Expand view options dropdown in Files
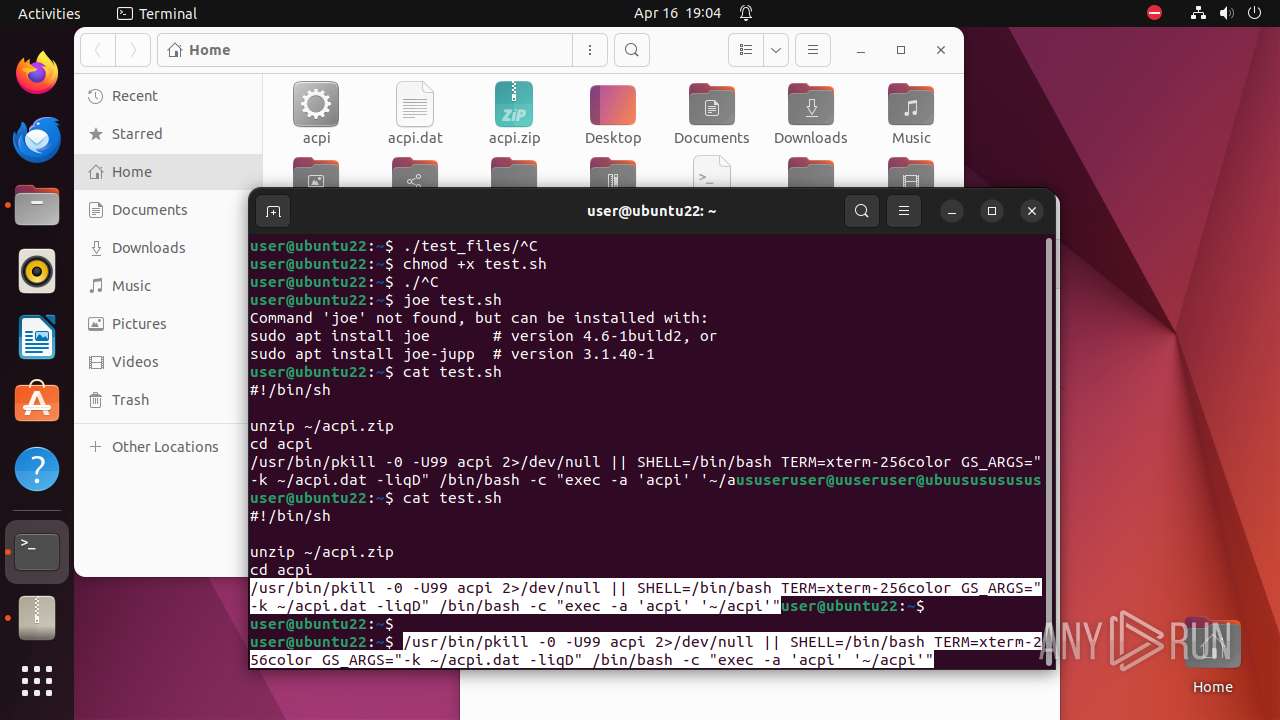The height and width of the screenshot is (720, 1280). 776,50
